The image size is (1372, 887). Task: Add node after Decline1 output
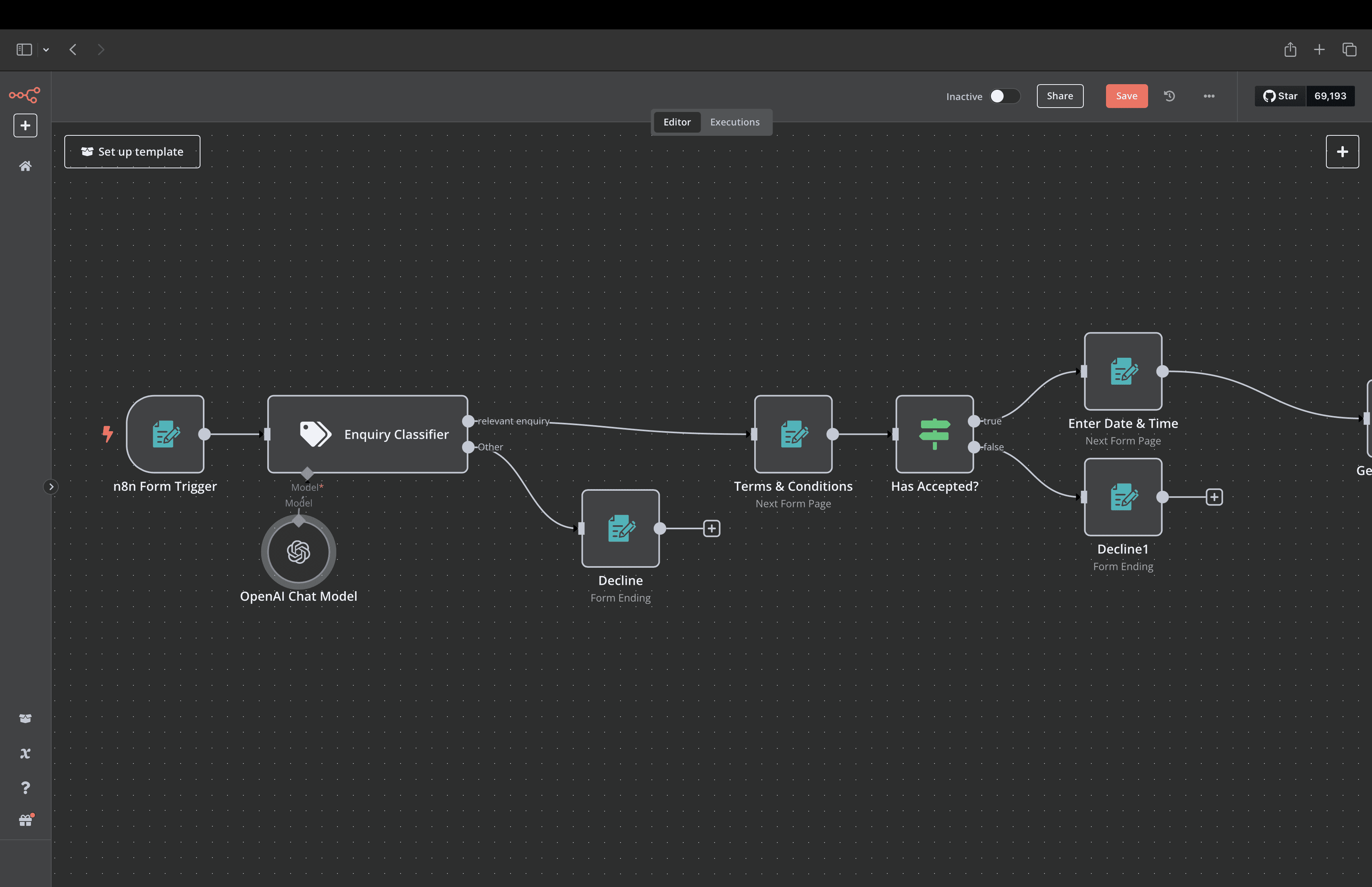coord(1214,497)
